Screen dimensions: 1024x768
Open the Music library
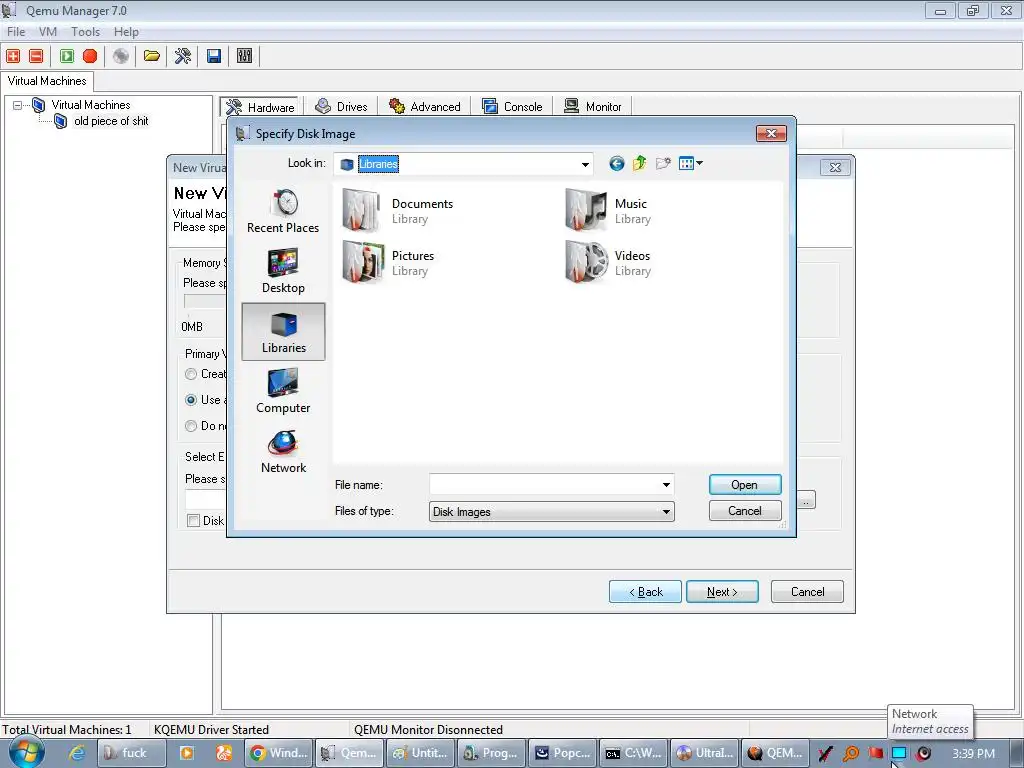609,210
